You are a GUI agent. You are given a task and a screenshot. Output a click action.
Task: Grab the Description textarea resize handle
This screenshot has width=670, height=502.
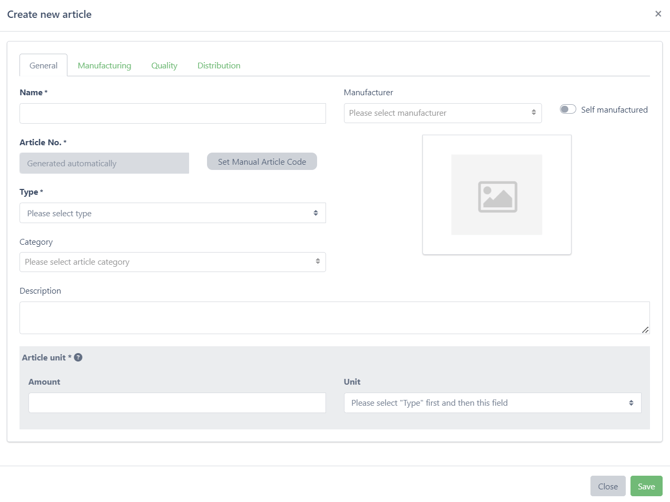[x=645, y=329]
